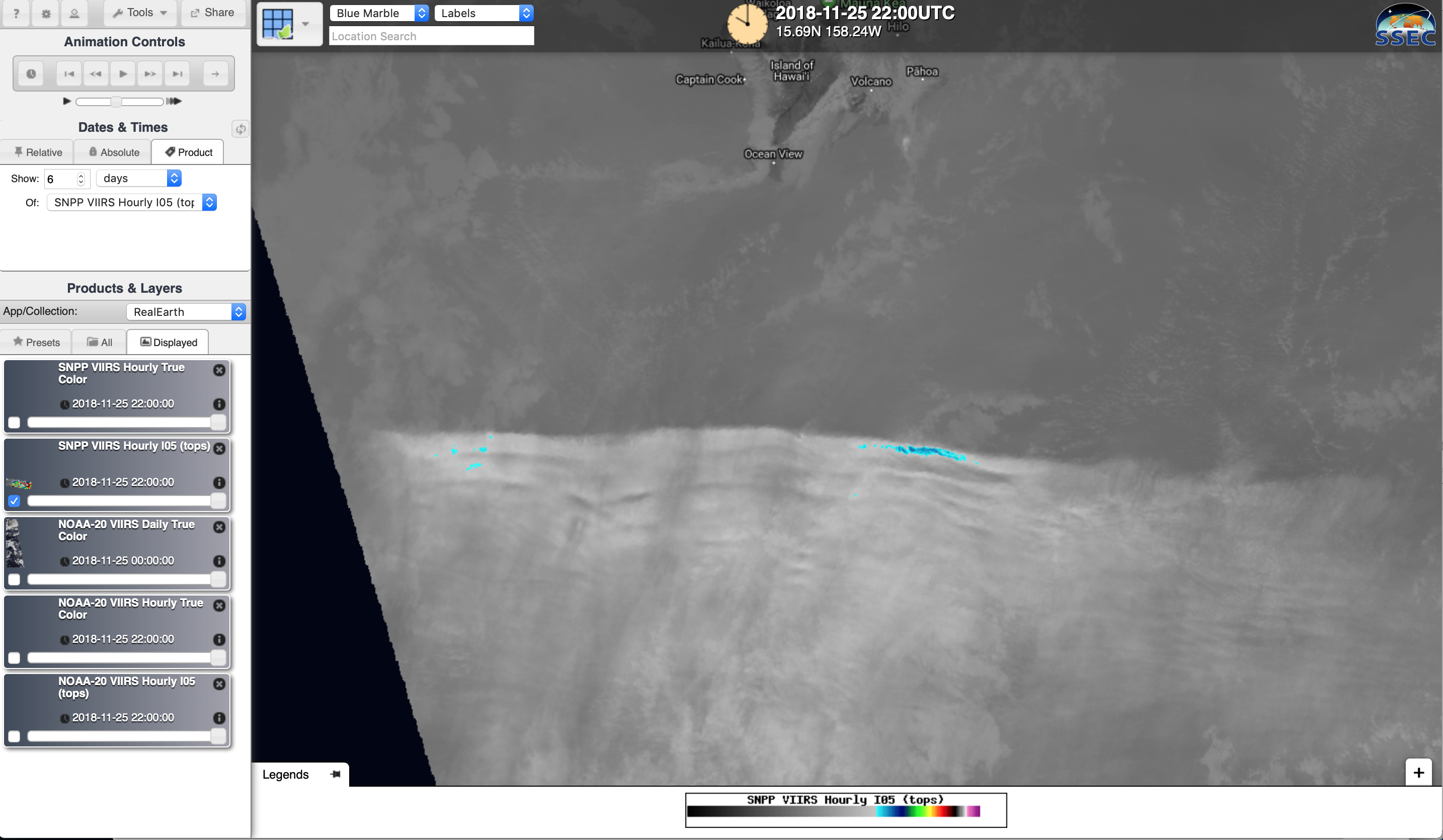Screen dimensions: 1443x840
Task: Click the 2018-11-25 22:00UTC timestamp
Action: [x=865, y=13]
